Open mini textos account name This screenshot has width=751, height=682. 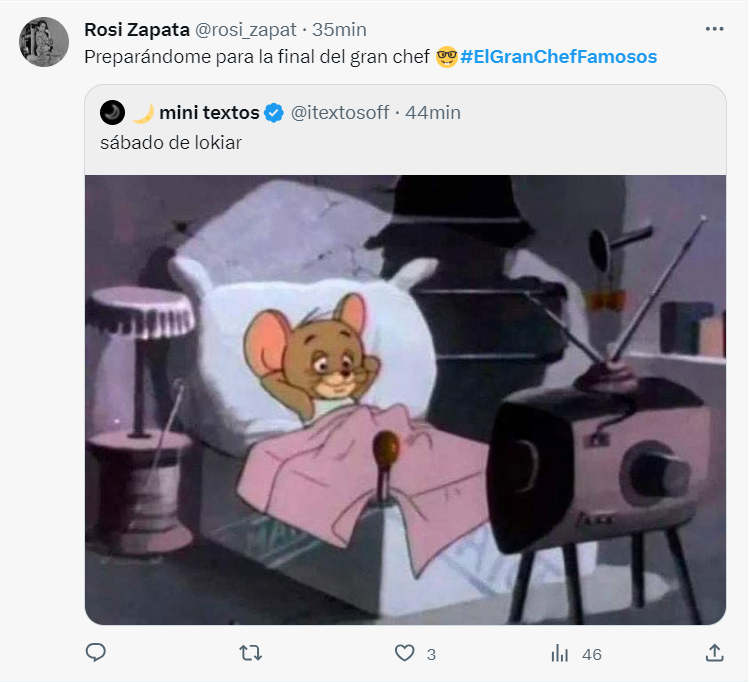(209, 112)
